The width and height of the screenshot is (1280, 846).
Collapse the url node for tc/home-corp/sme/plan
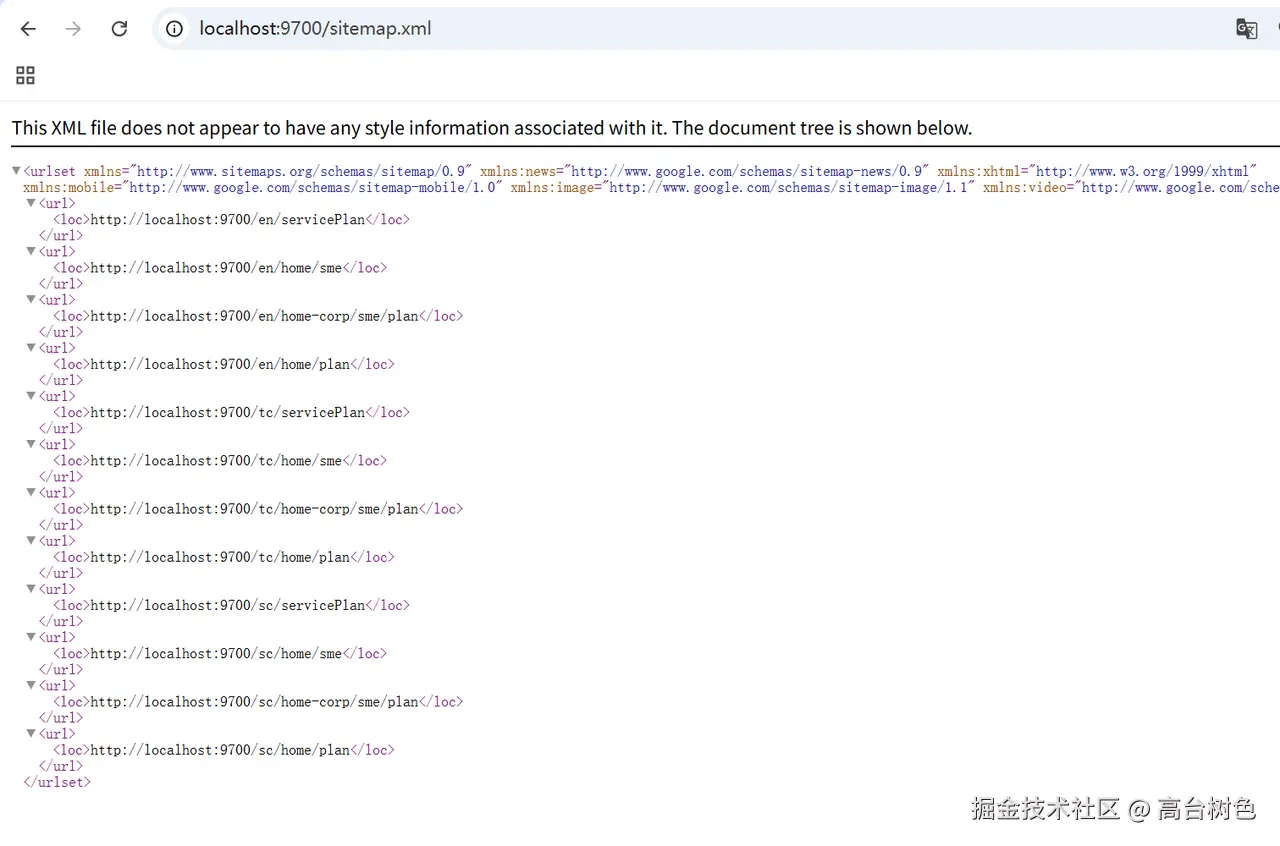[x=31, y=492]
